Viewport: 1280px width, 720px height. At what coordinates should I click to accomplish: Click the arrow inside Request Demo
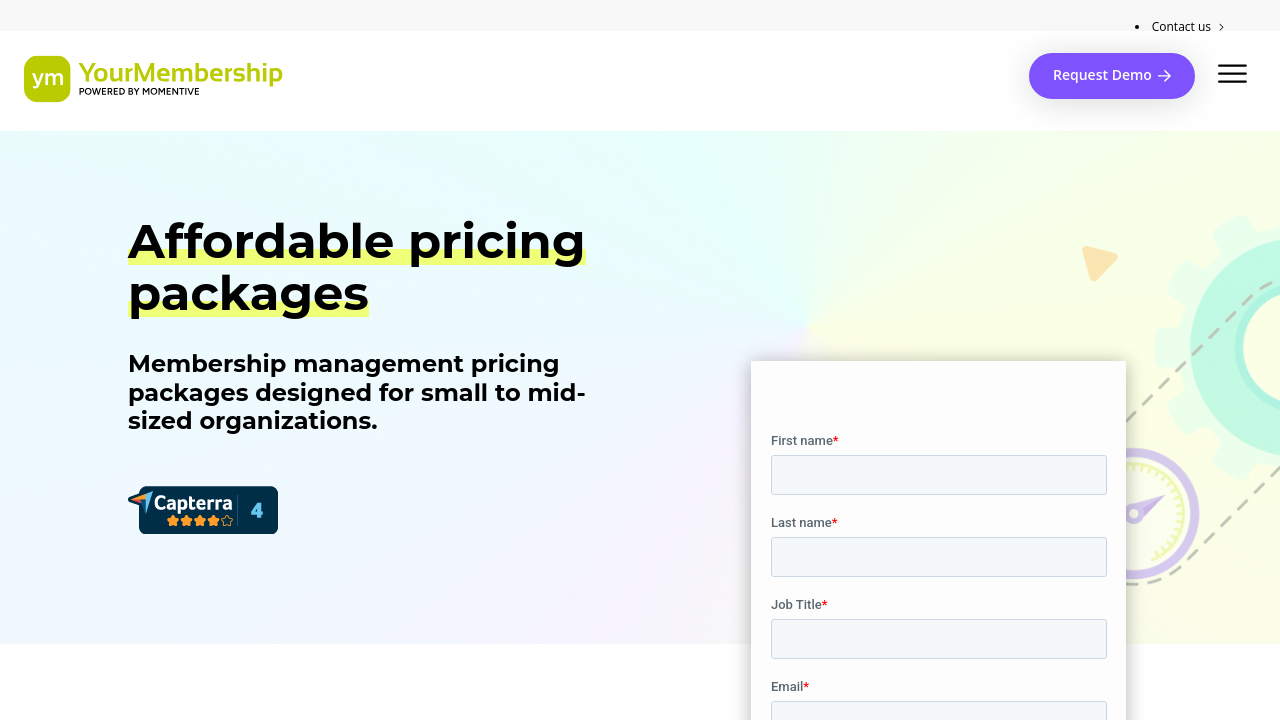[1164, 76]
